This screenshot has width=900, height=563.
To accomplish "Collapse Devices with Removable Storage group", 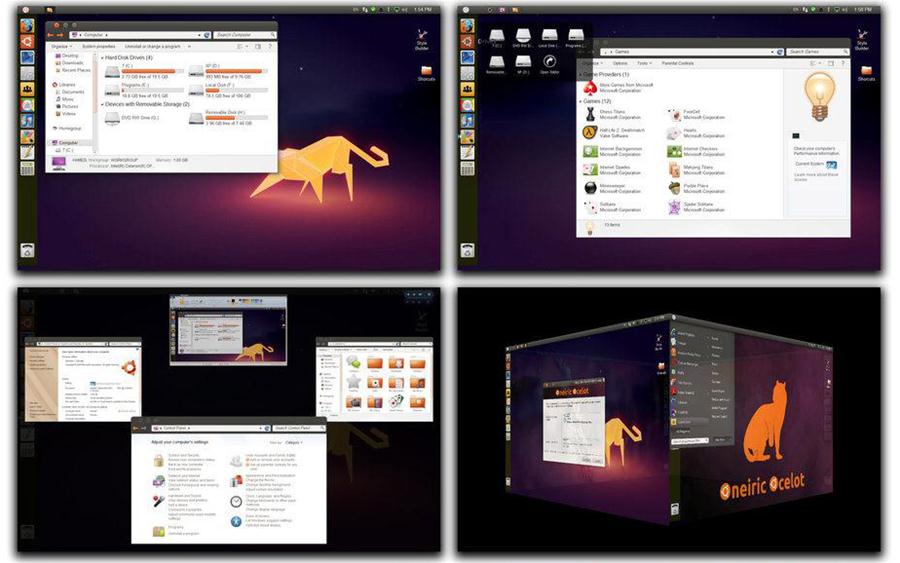I will click(102, 104).
